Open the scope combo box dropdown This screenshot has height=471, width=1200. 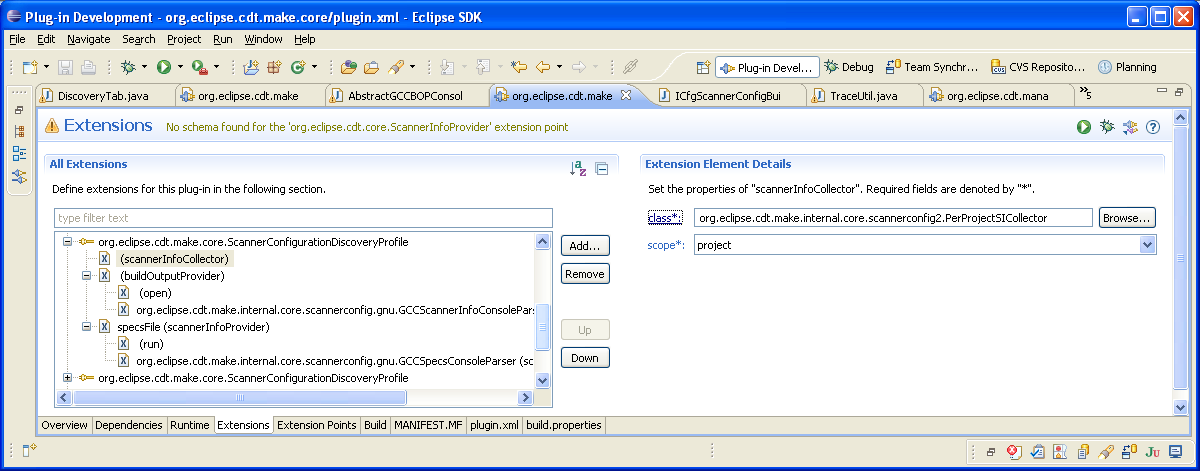[x=1147, y=245]
